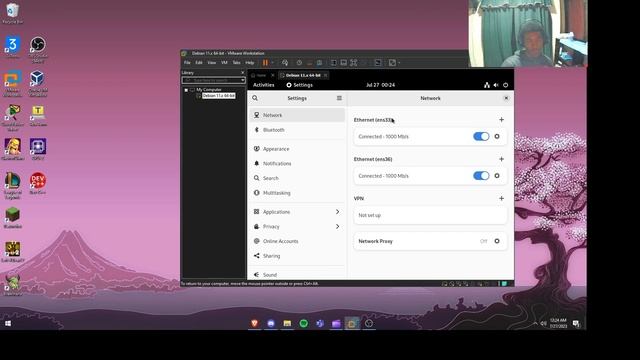Click the VMware console view toolbar icon

point(378,63)
